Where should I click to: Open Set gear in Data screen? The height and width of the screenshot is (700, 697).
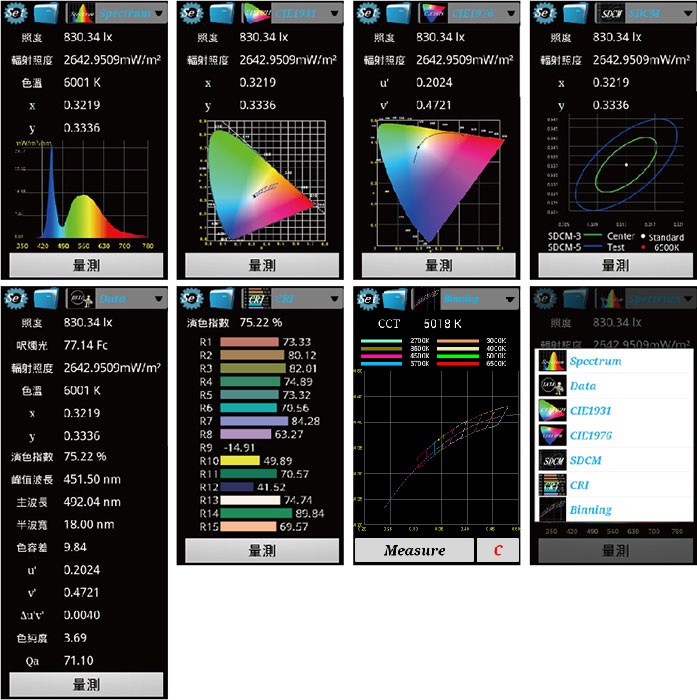(16, 298)
